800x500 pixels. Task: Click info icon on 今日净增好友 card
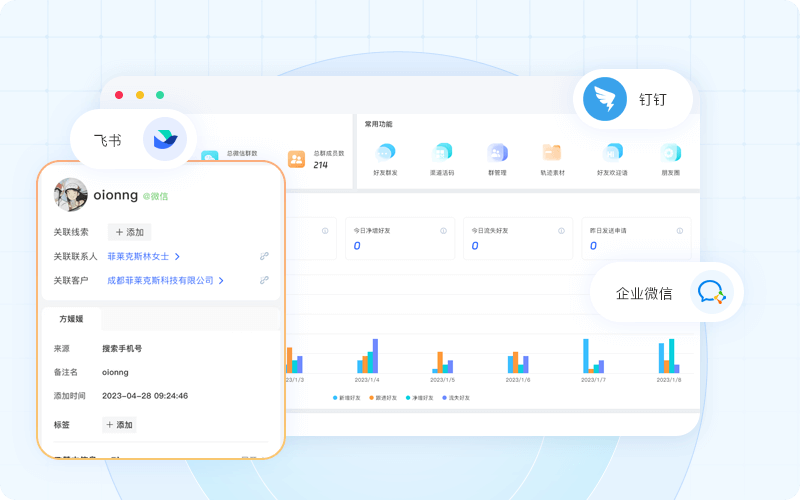tap(443, 231)
